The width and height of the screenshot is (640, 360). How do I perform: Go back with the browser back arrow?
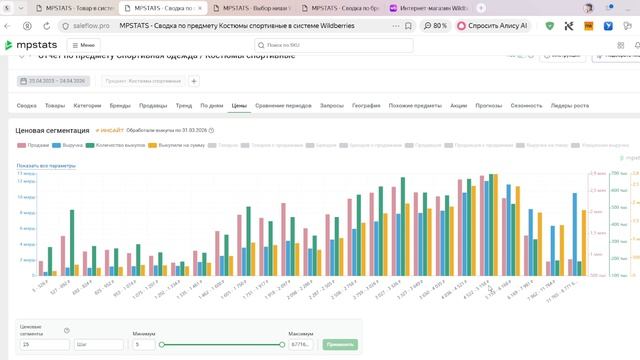(x=7, y=26)
